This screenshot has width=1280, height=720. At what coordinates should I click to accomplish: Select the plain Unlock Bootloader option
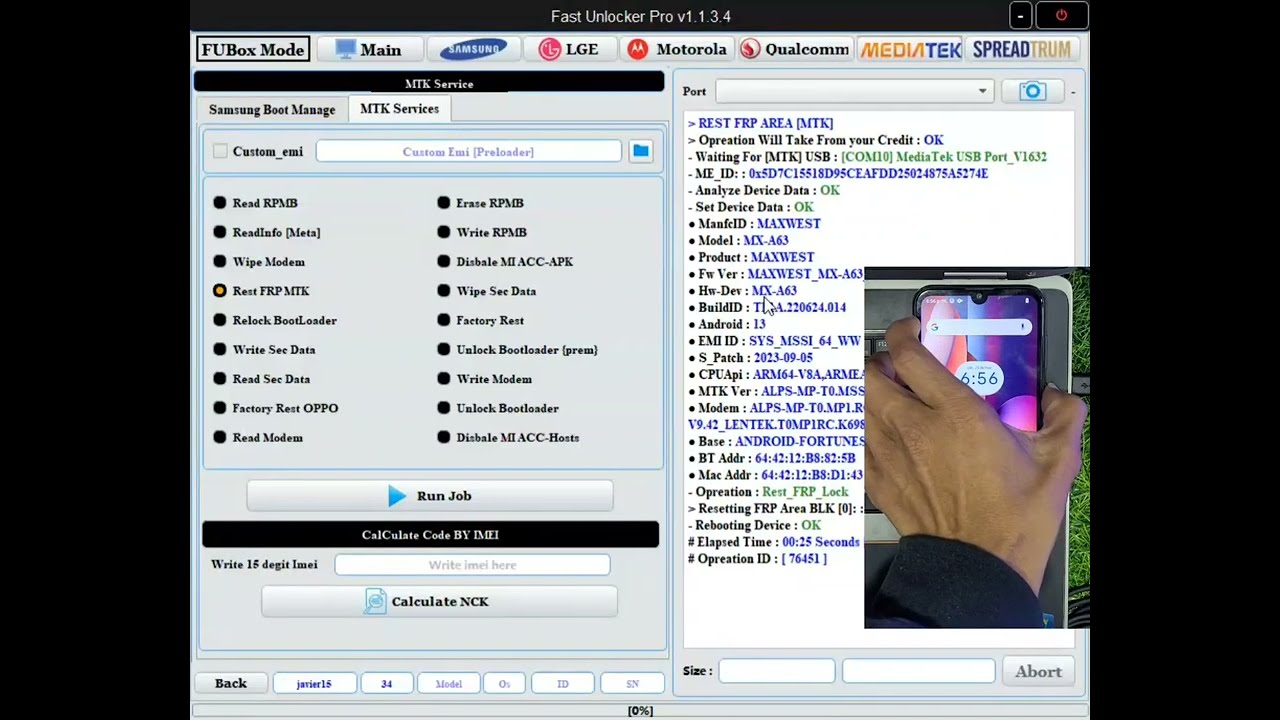[498, 408]
